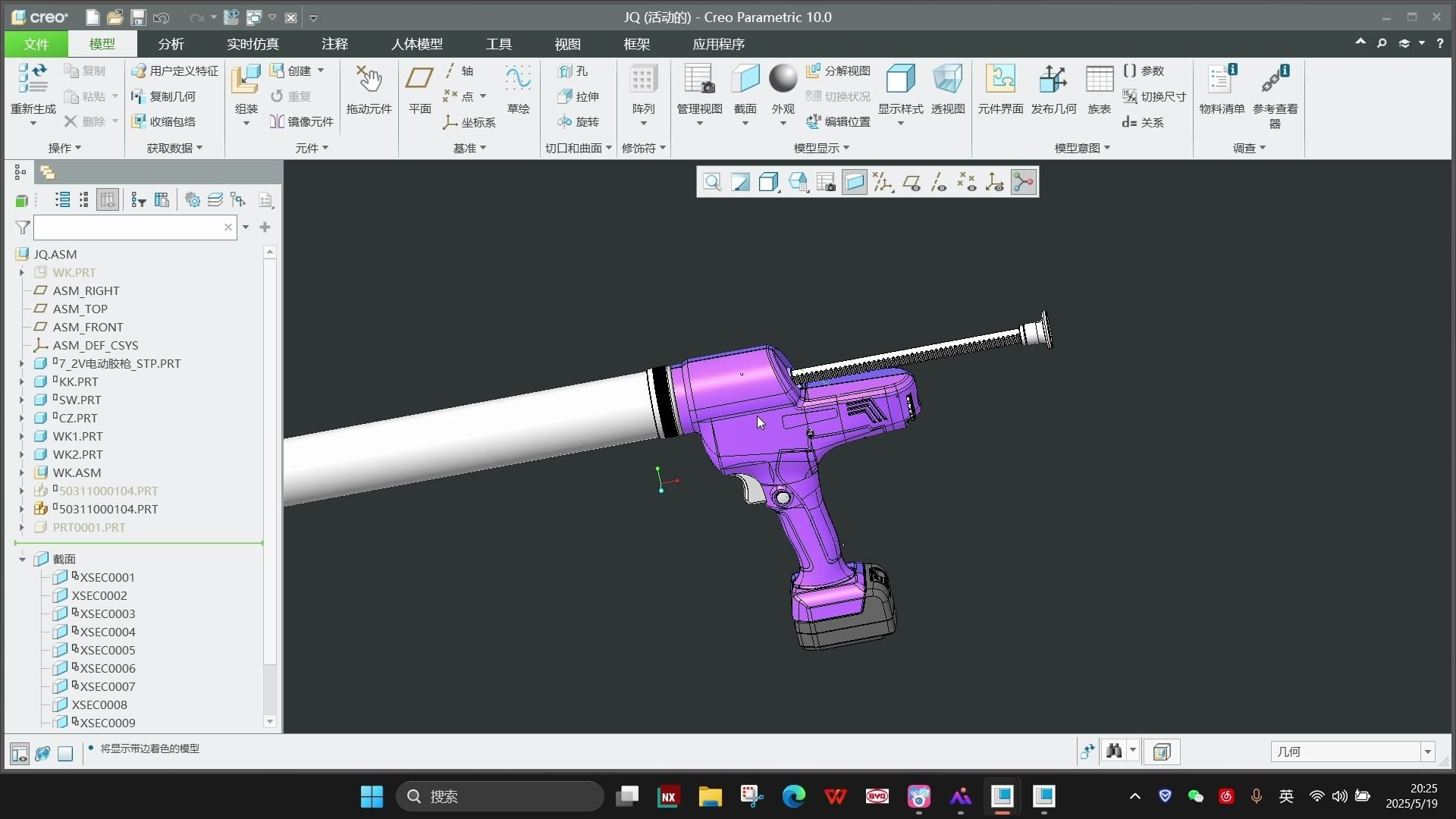This screenshot has width=1456, height=819.
Task: Click the 显示样式 display style icon
Action: [x=900, y=79]
